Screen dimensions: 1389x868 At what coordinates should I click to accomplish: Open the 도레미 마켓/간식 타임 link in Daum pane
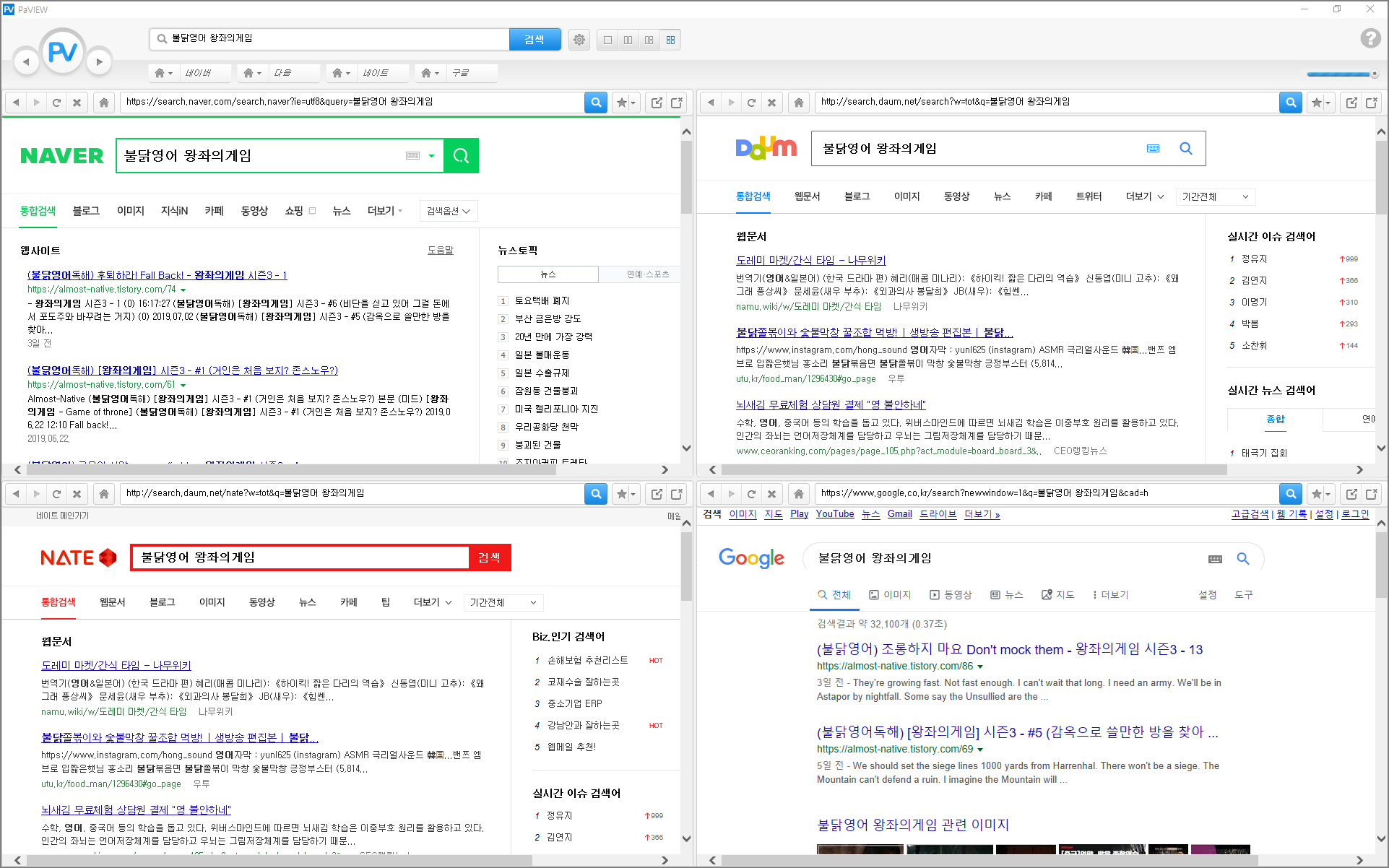pyautogui.click(x=810, y=260)
